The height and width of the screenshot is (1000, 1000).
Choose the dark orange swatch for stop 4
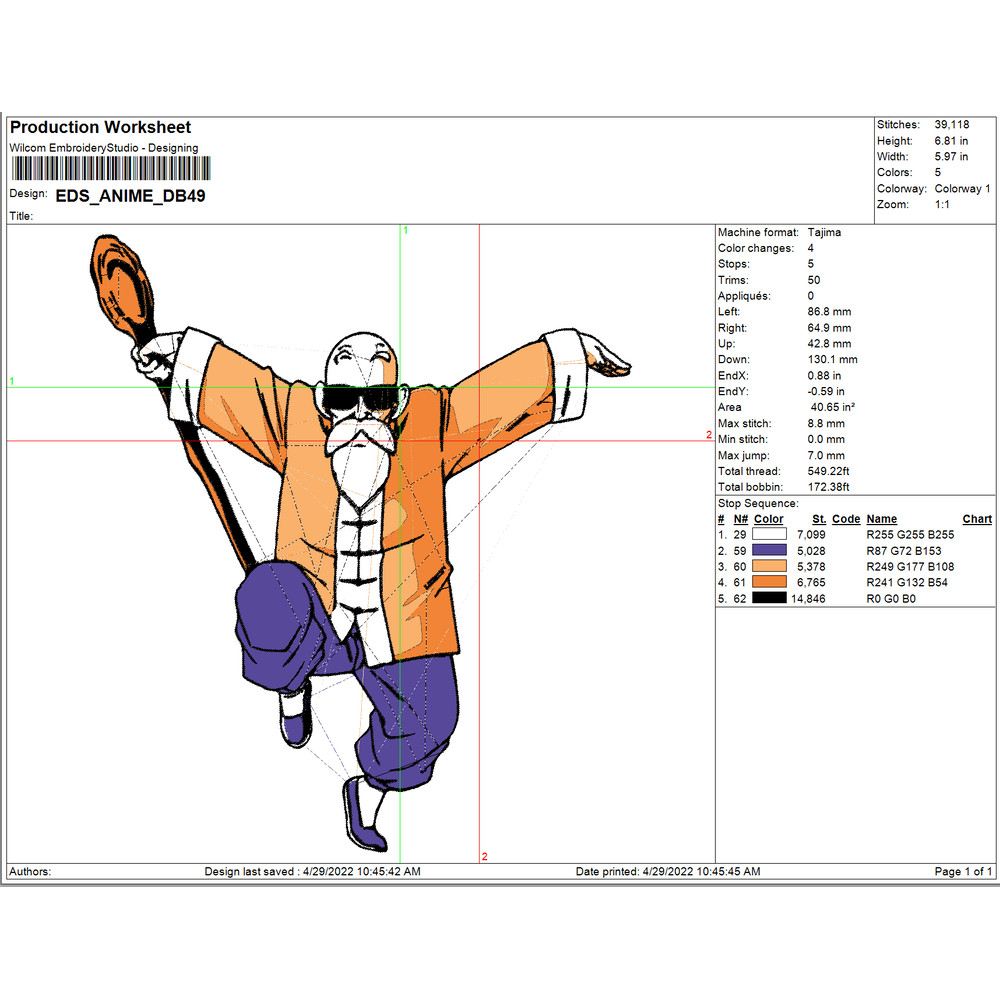pyautogui.click(x=770, y=583)
